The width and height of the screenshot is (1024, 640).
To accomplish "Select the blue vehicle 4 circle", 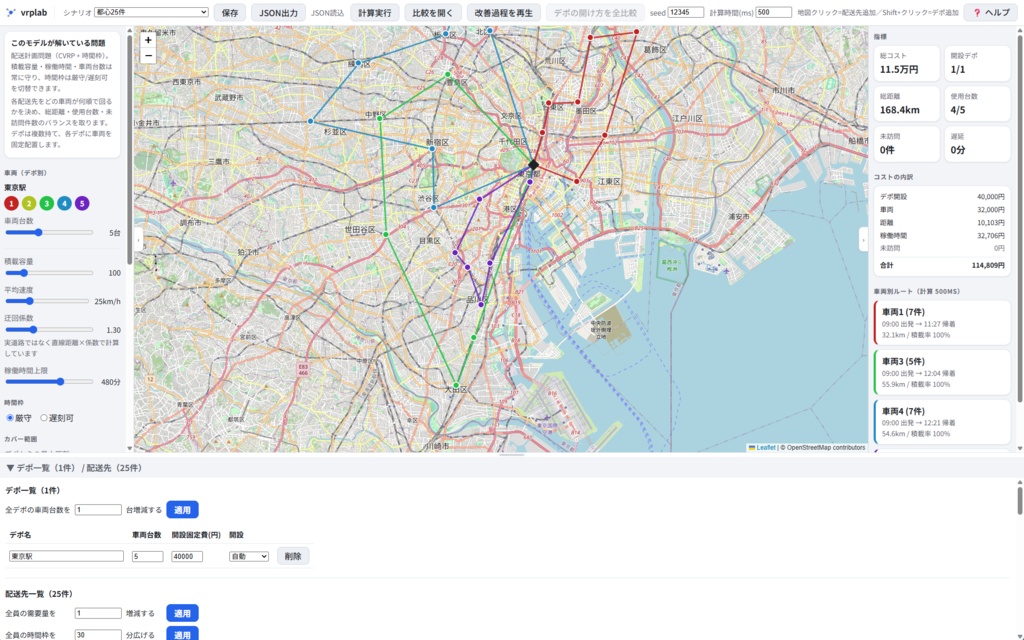I will point(64,204).
